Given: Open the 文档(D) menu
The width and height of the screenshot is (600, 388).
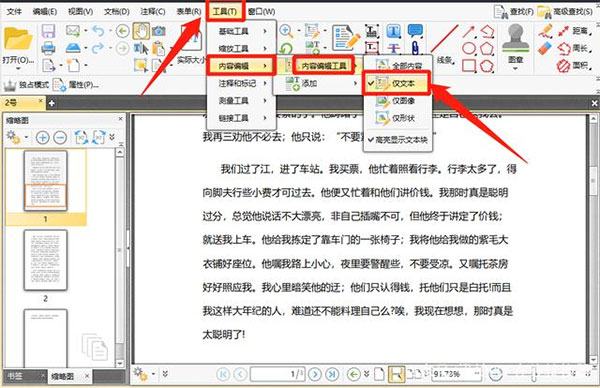Looking at the screenshot, I should 117,11.
